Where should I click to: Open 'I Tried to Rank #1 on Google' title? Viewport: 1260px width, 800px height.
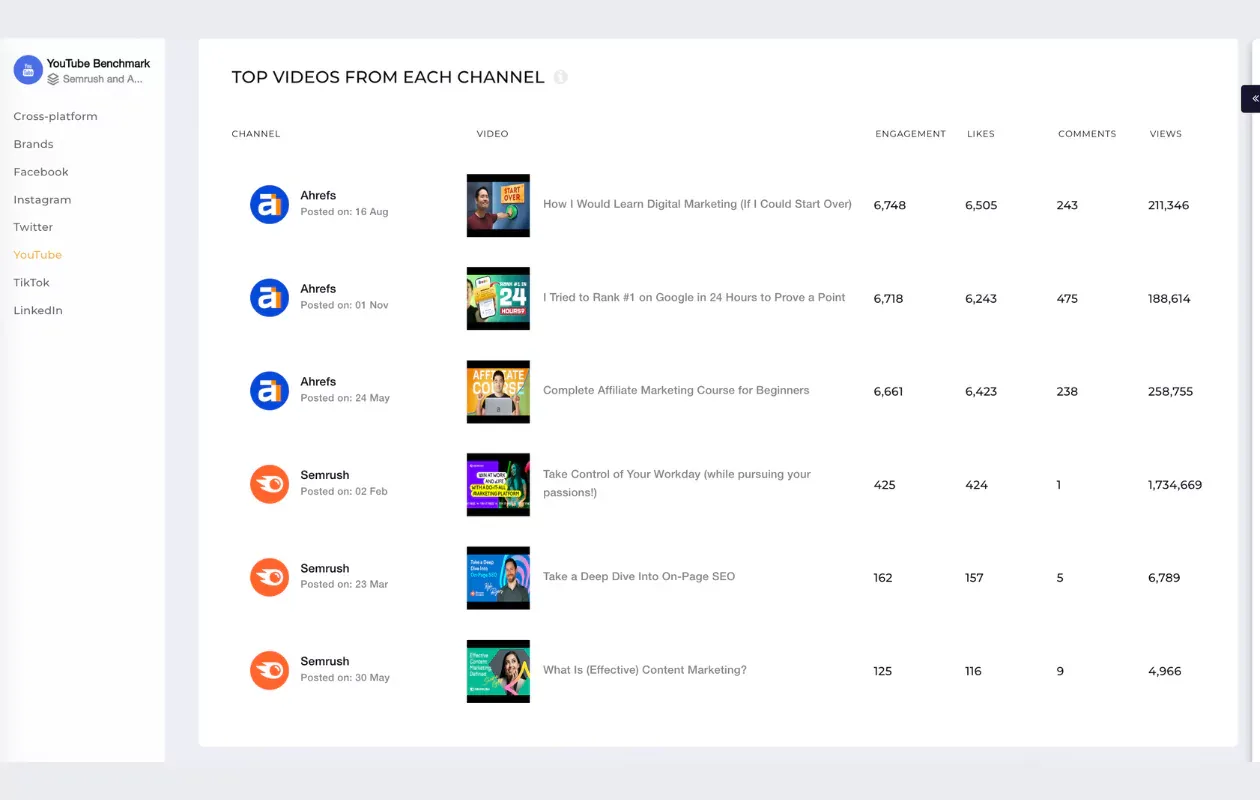tap(694, 297)
